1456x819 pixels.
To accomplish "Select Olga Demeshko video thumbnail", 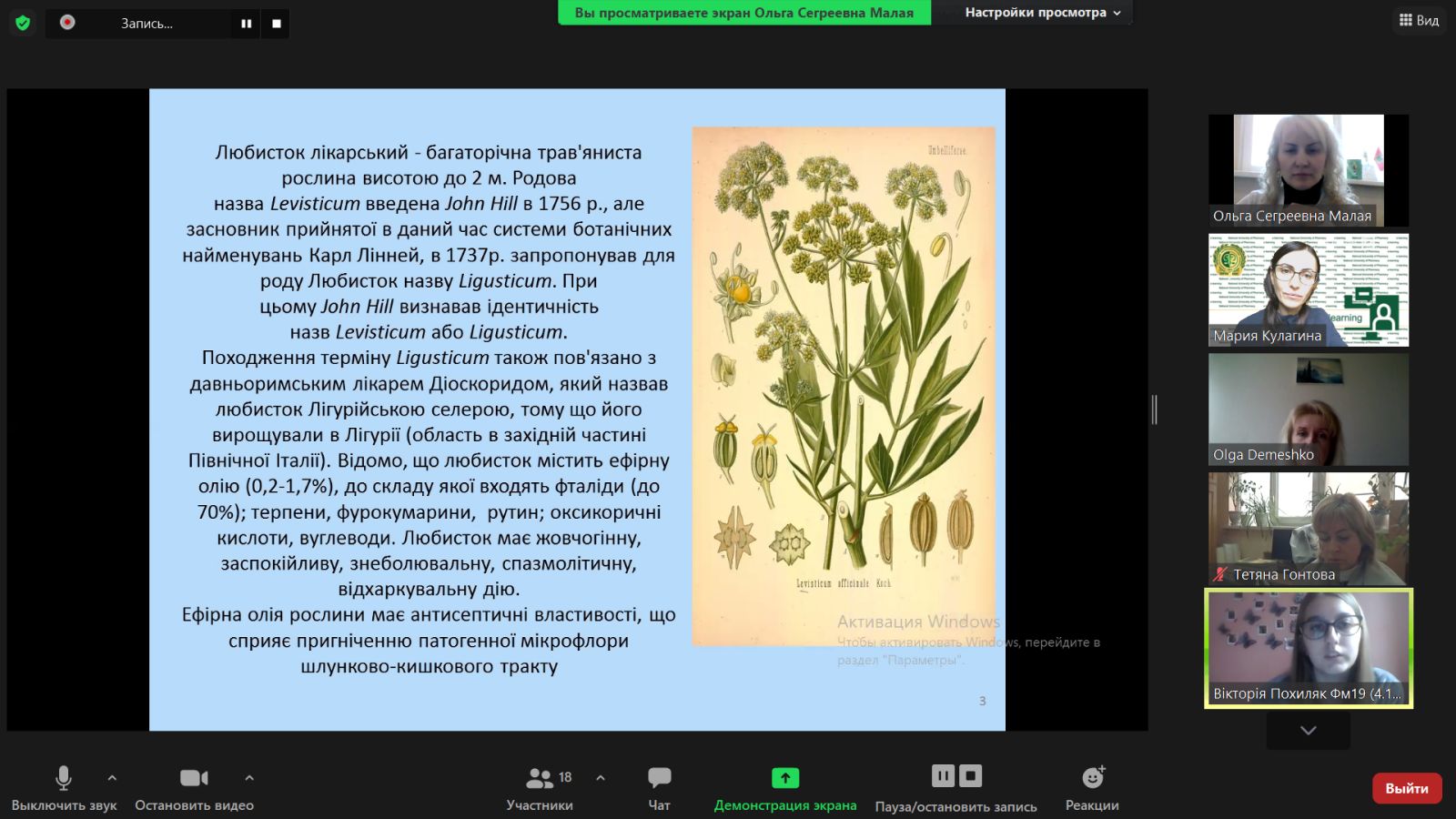I will coord(1308,409).
